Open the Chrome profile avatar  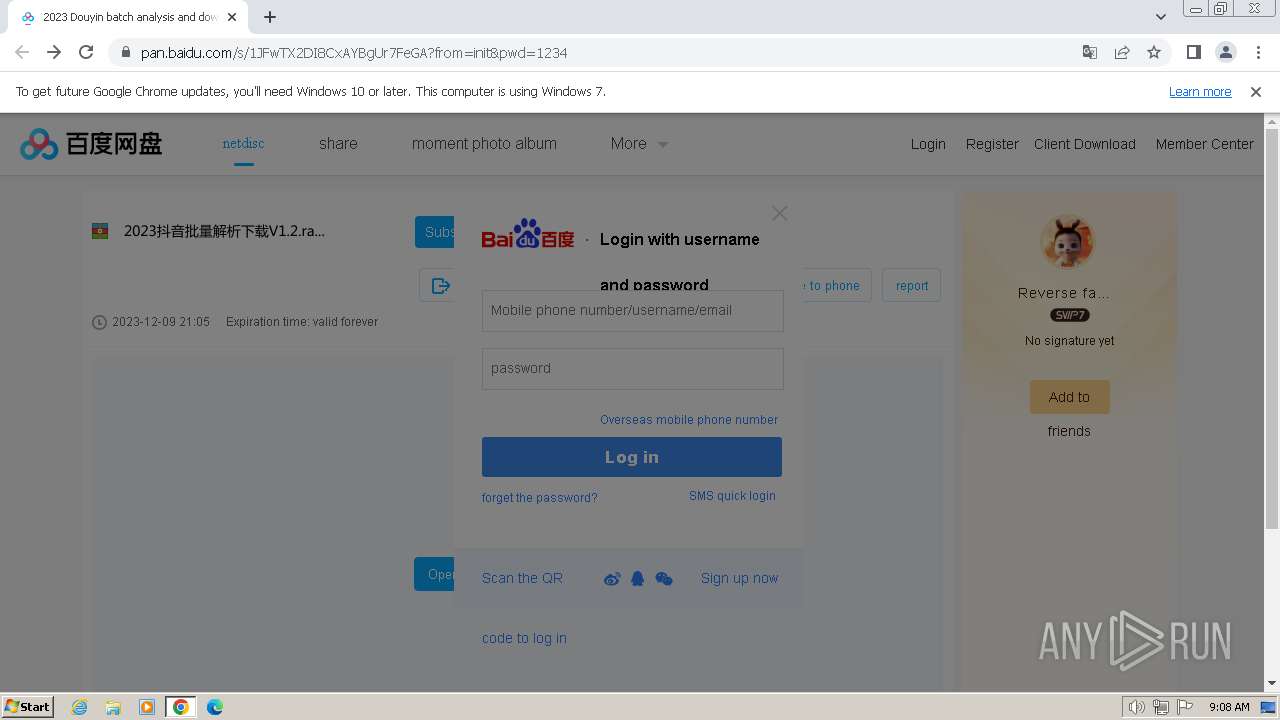click(x=1225, y=52)
